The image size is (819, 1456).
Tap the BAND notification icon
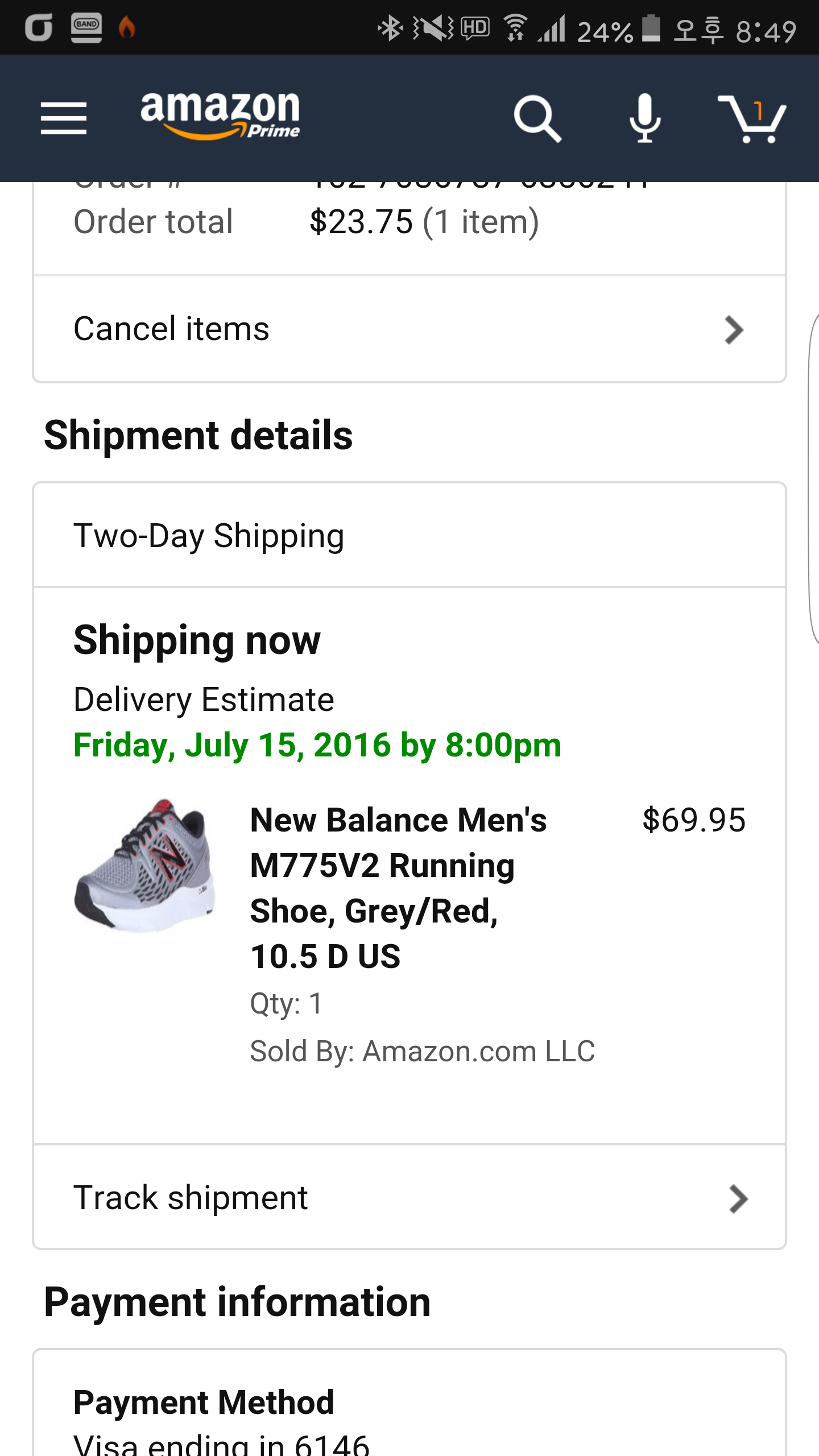point(86,27)
